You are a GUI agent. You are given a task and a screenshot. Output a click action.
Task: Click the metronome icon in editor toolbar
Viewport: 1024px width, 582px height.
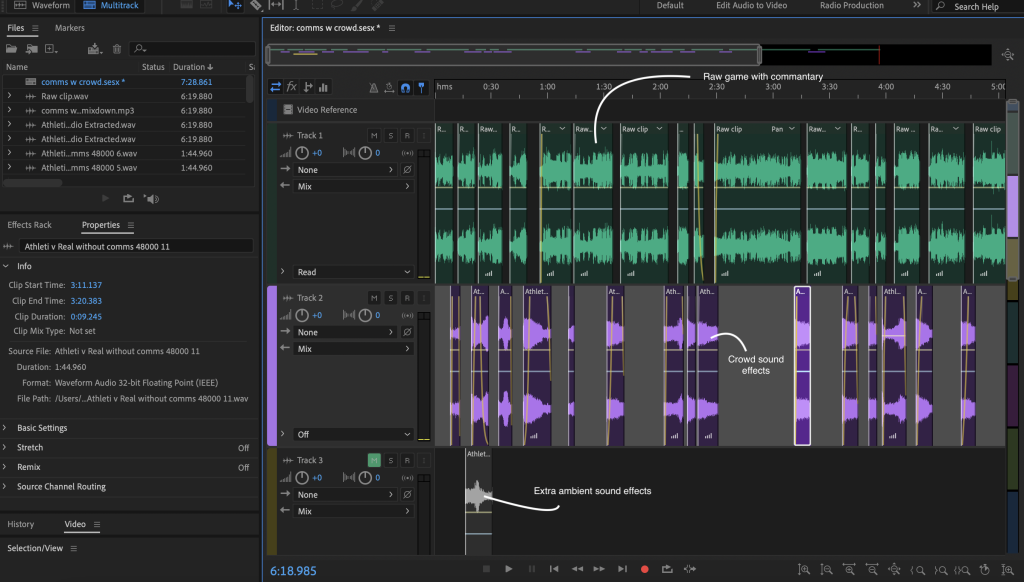374,88
